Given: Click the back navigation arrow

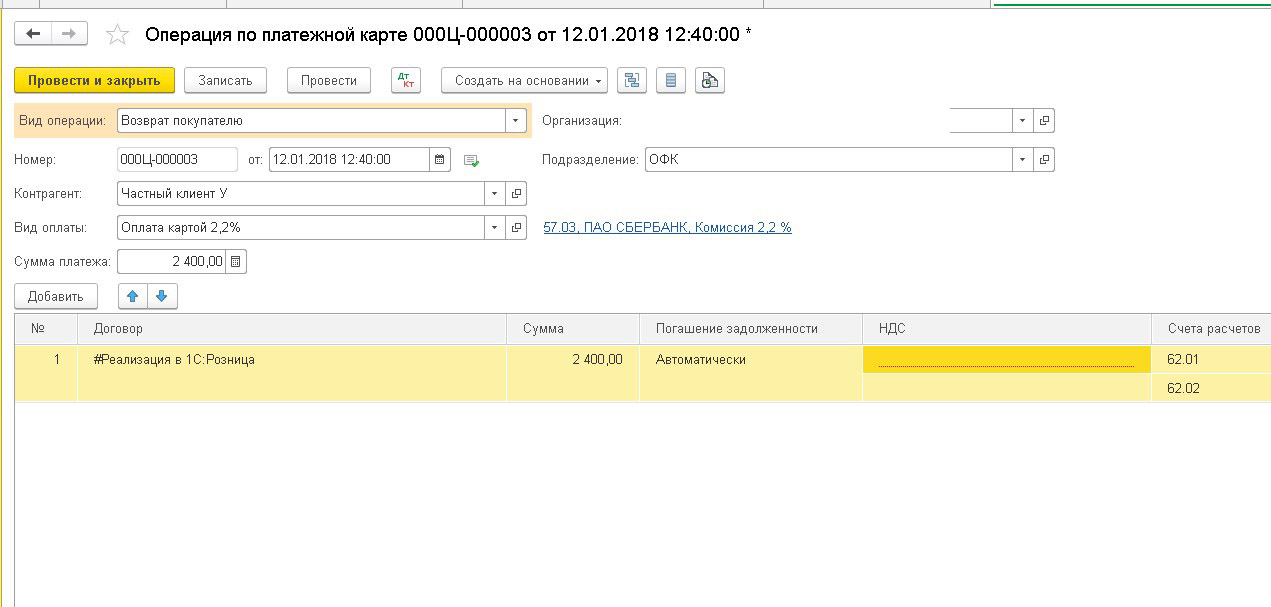Looking at the screenshot, I should [x=34, y=34].
